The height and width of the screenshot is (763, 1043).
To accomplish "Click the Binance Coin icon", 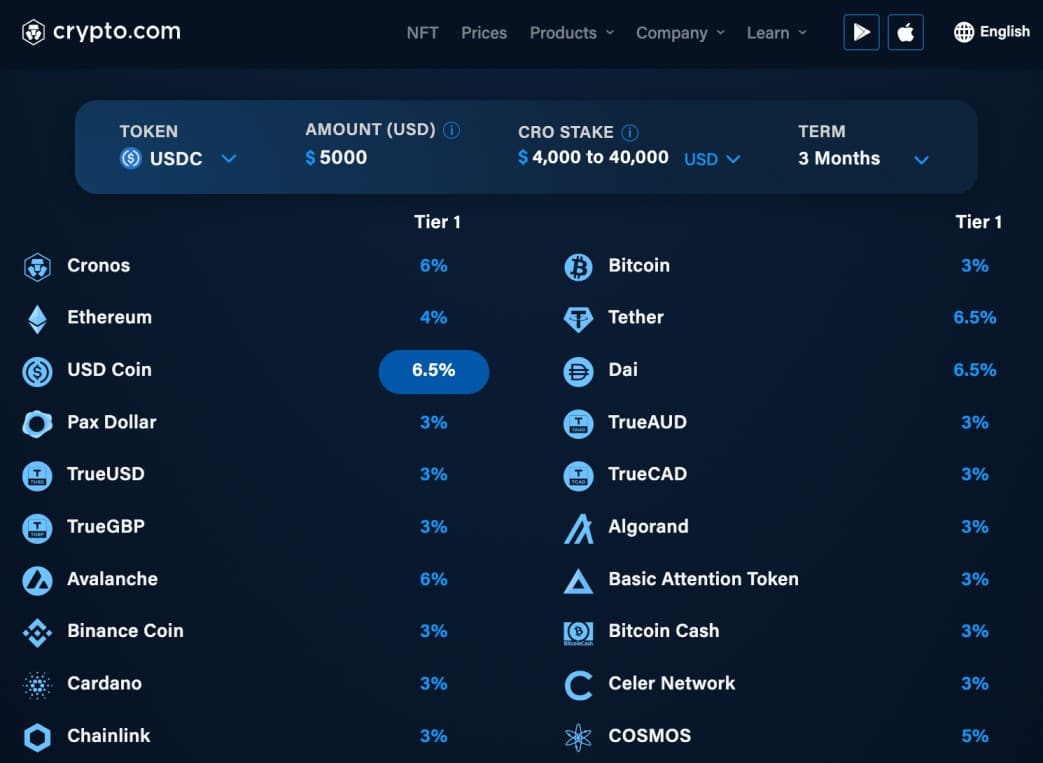I will (x=37, y=633).
